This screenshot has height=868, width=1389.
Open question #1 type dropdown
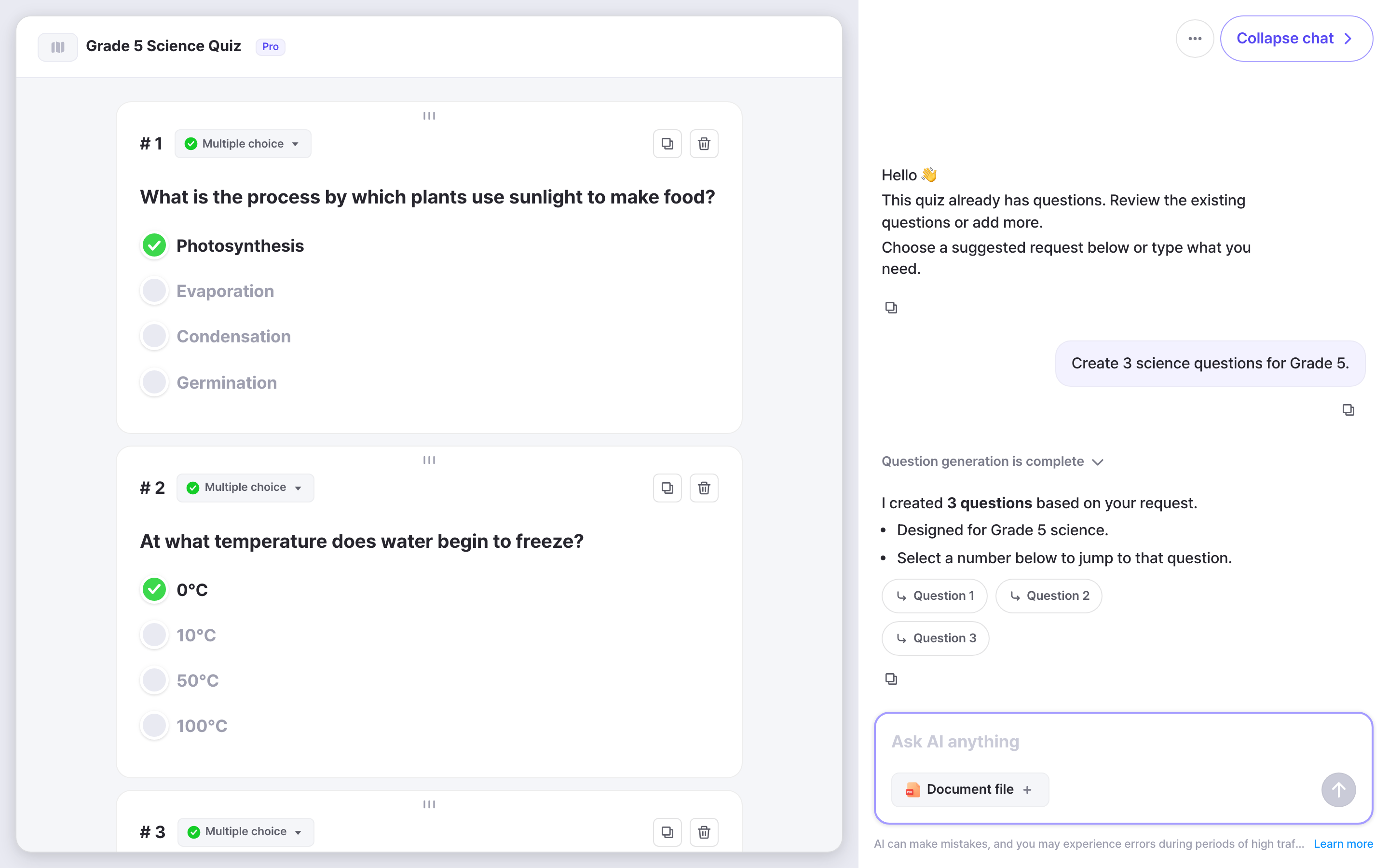[x=243, y=144]
